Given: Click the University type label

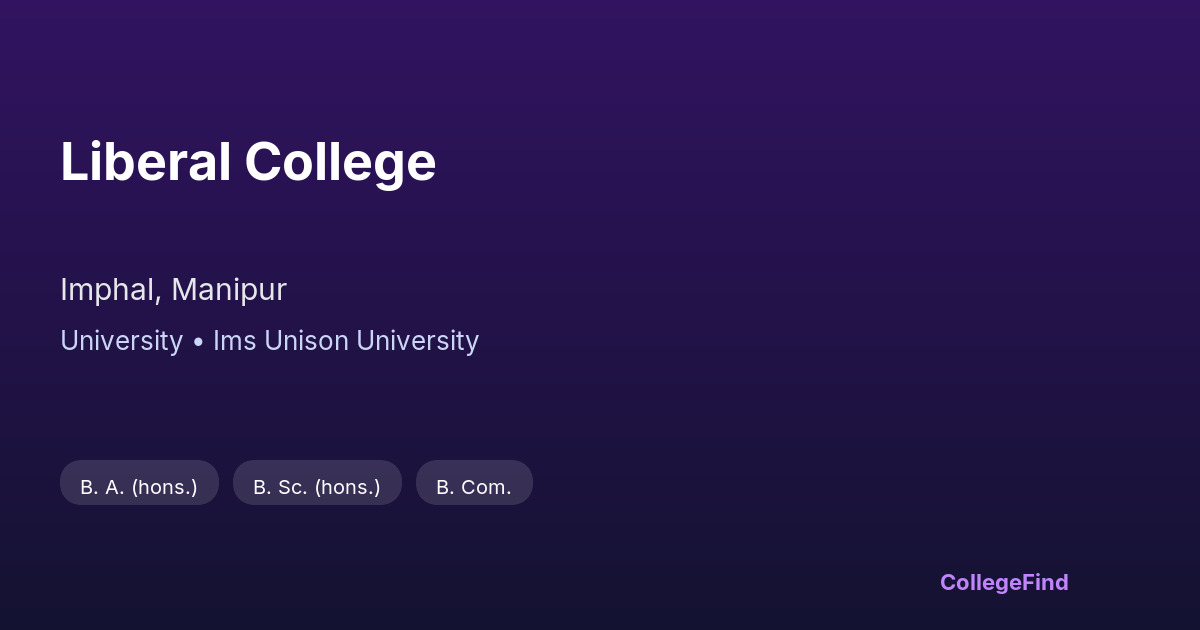Looking at the screenshot, I should pyautogui.click(x=121, y=341).
